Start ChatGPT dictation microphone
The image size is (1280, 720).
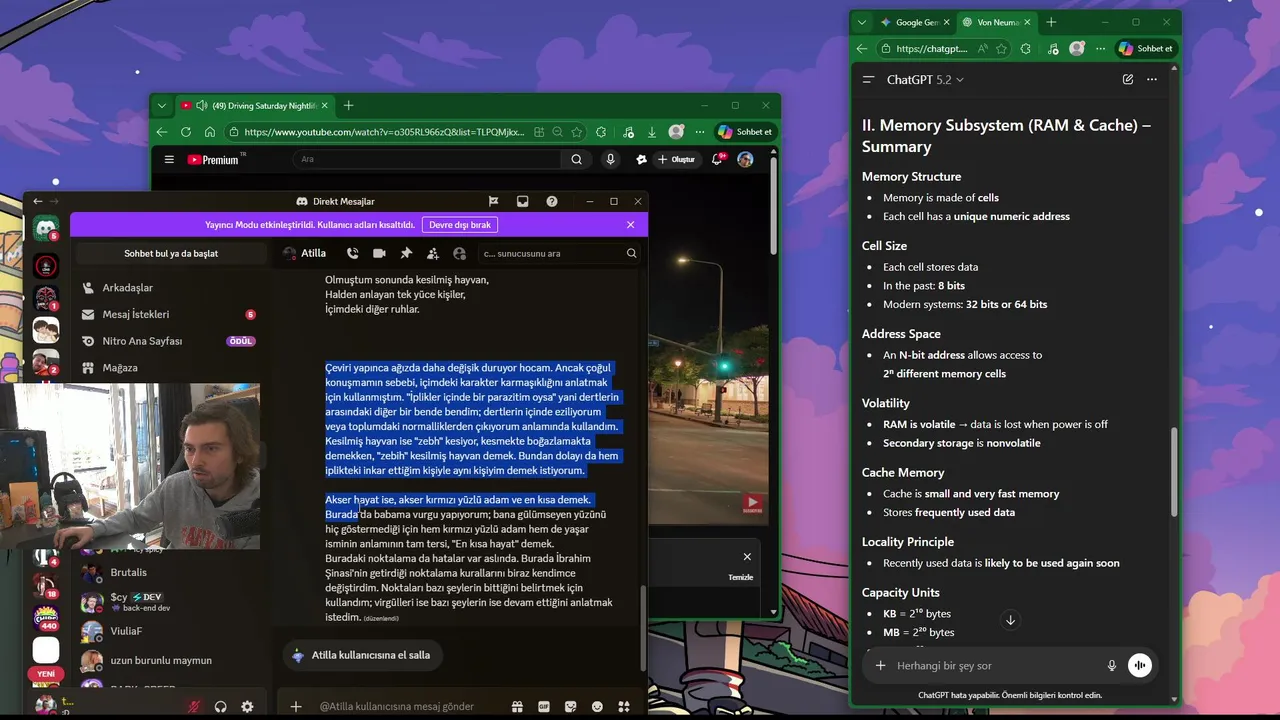click(x=1111, y=665)
